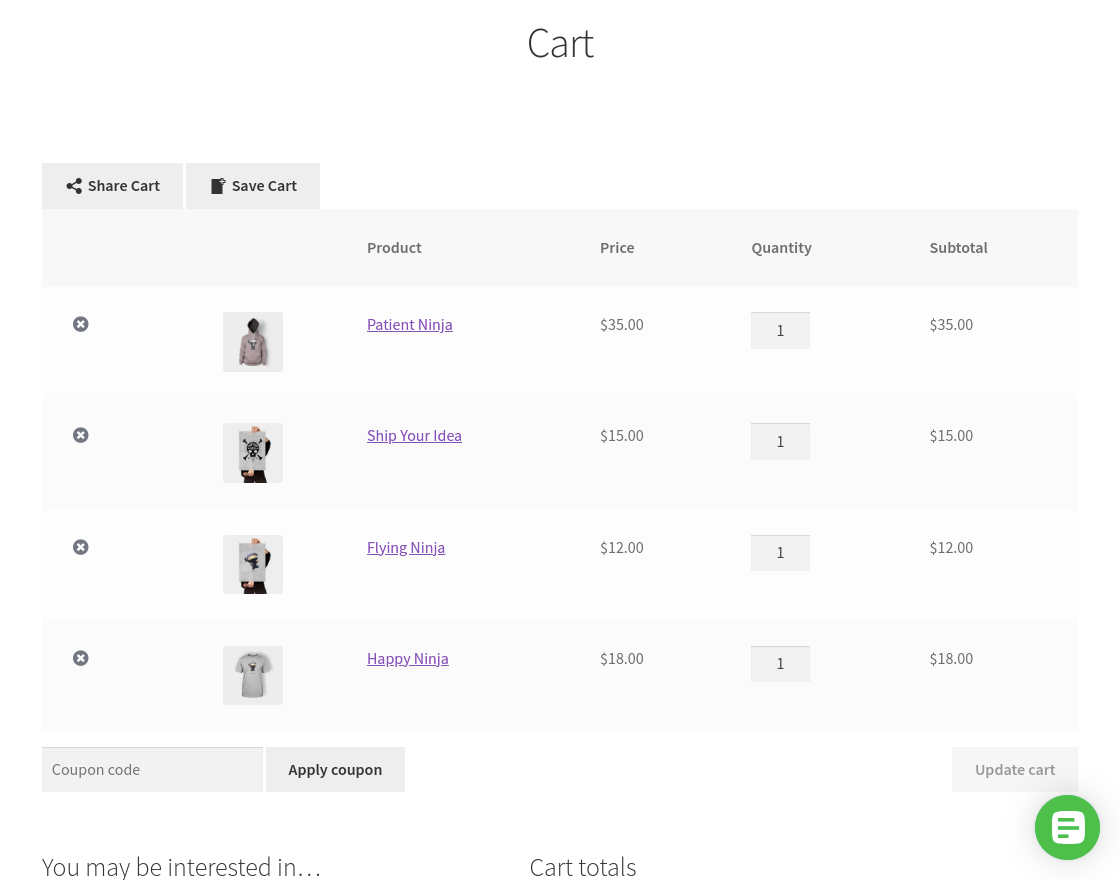Remove Patient Ninja from the cart
This screenshot has width=1120, height=880.
[80, 324]
